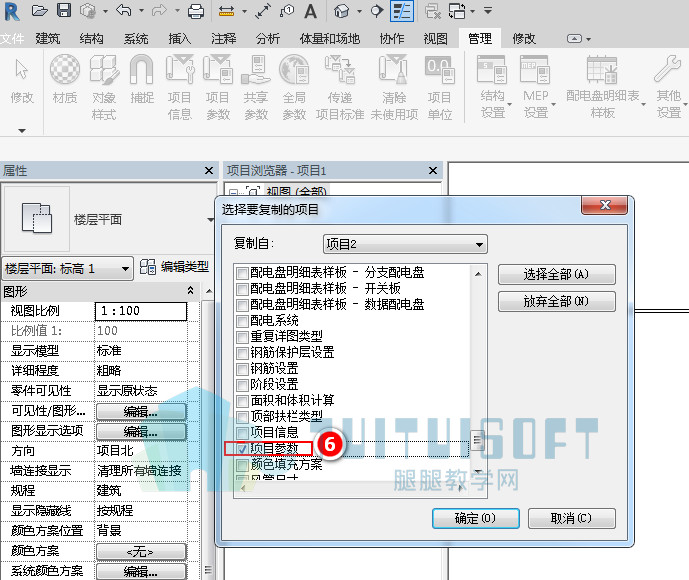
Task: Check 配电盘明细表样板 - 开关板 box
Action: (242, 289)
